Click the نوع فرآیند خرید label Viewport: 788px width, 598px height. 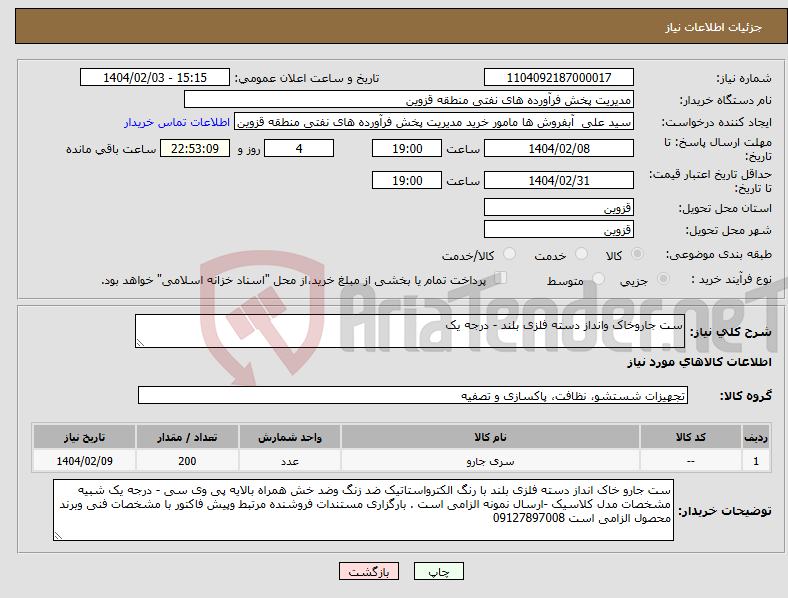tap(731, 279)
